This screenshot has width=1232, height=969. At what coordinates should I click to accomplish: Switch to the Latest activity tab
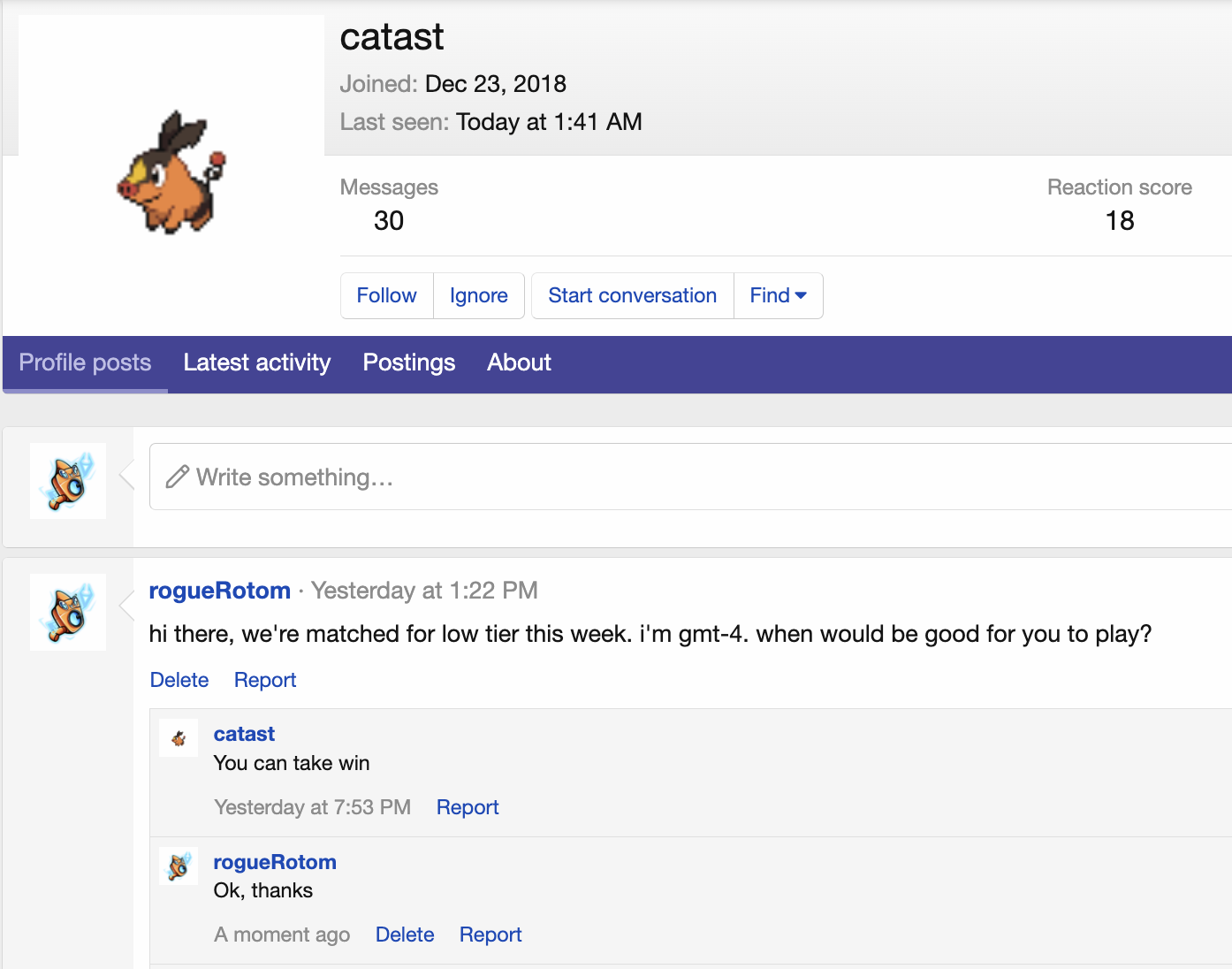(256, 362)
